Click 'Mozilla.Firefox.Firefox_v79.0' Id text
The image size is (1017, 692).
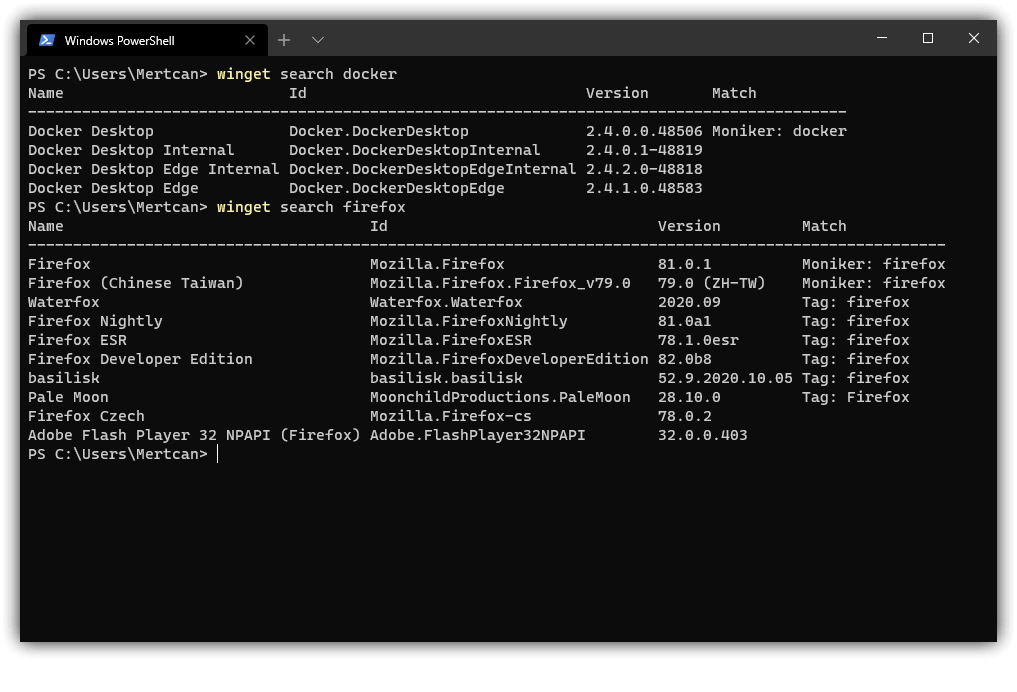click(500, 283)
